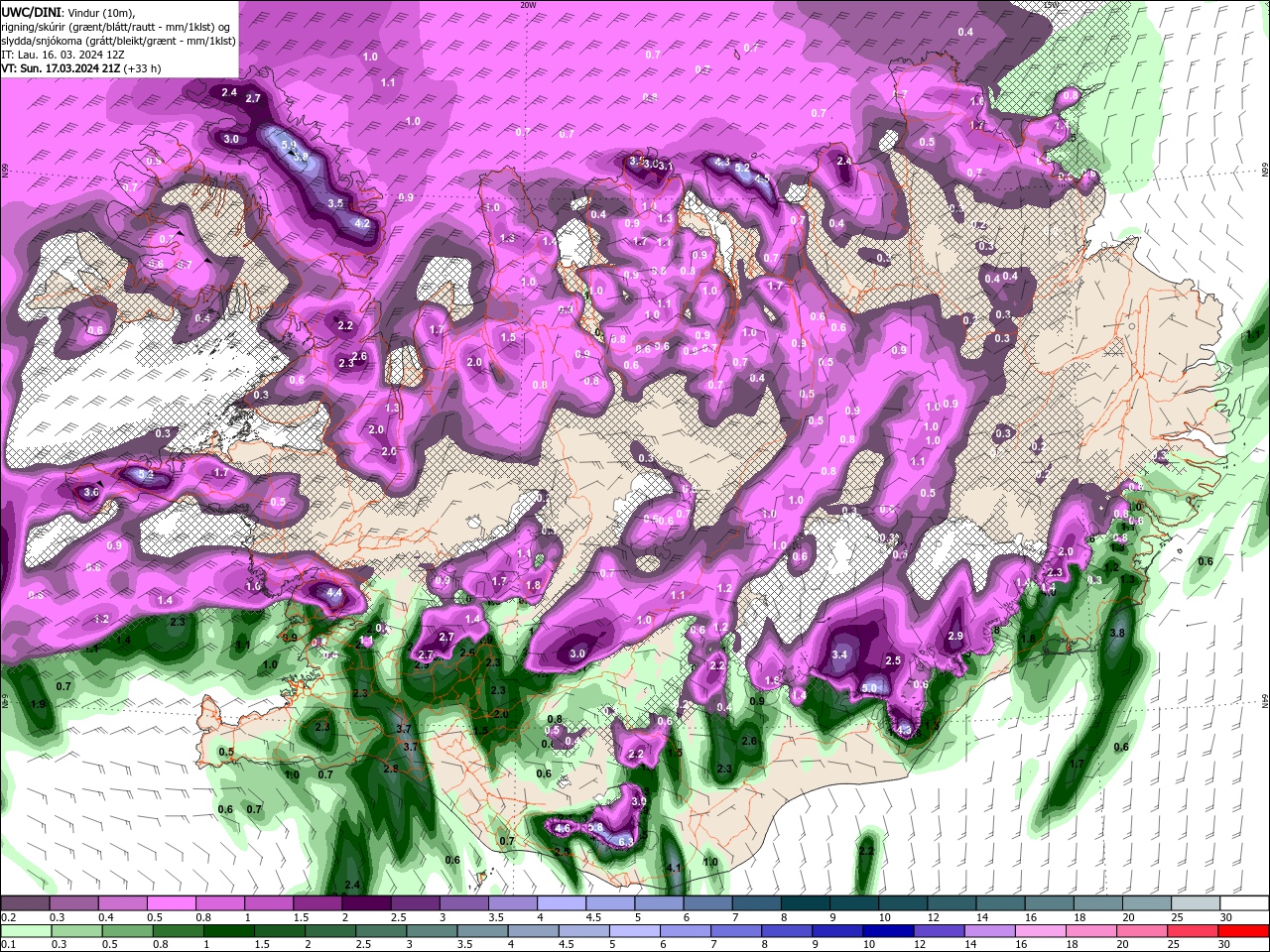Click purple snow scale swatch between 0.2 and 0.3
Image resolution: width=1270 pixels, height=952 pixels.
click(x=25, y=903)
